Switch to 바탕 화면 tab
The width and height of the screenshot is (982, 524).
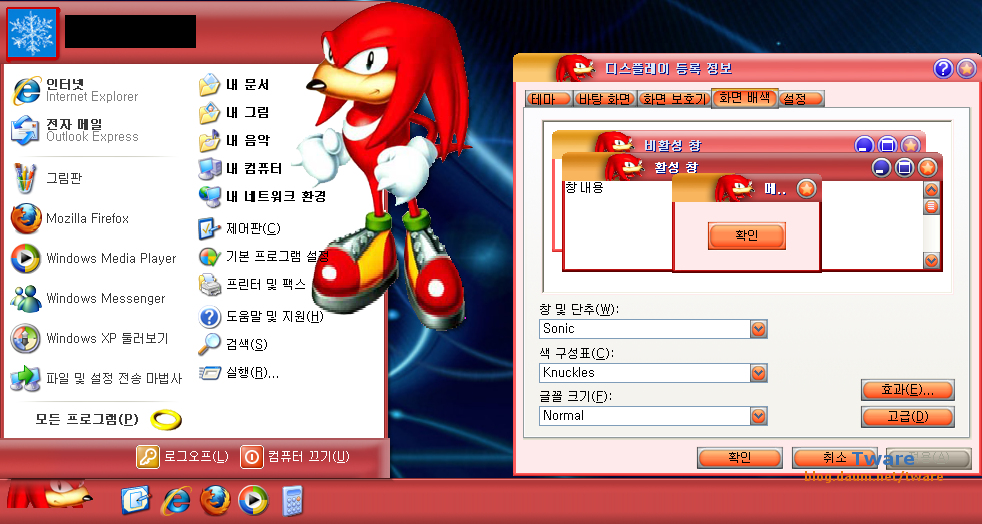coord(606,99)
